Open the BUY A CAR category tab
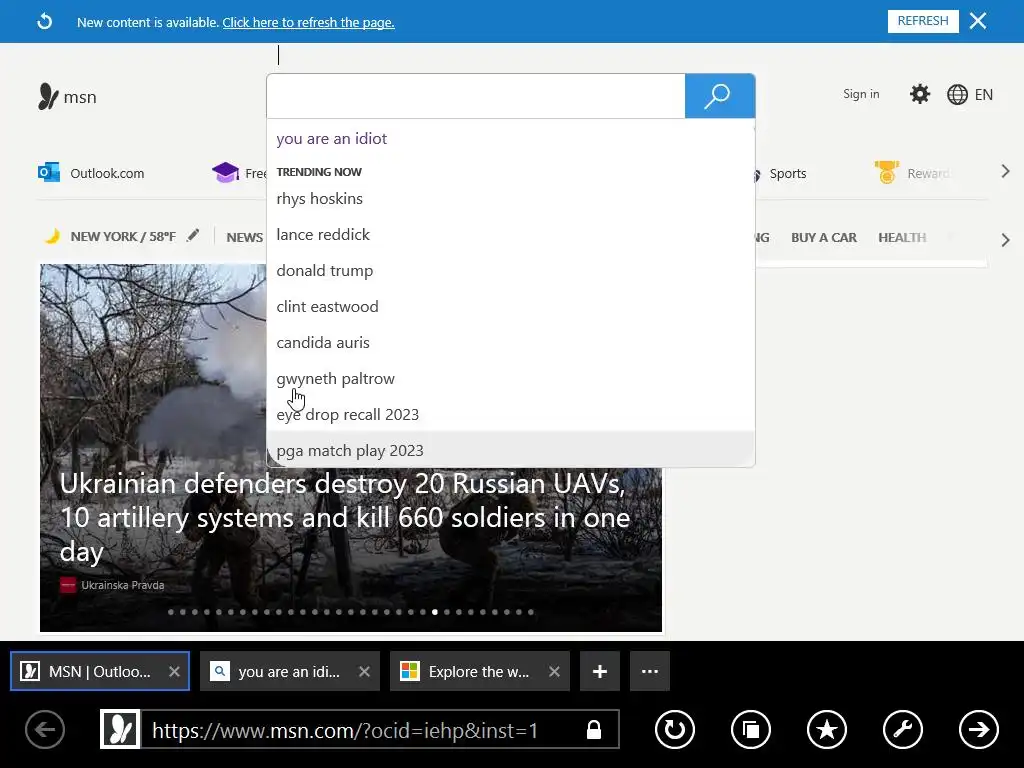1024x768 pixels. click(x=824, y=238)
